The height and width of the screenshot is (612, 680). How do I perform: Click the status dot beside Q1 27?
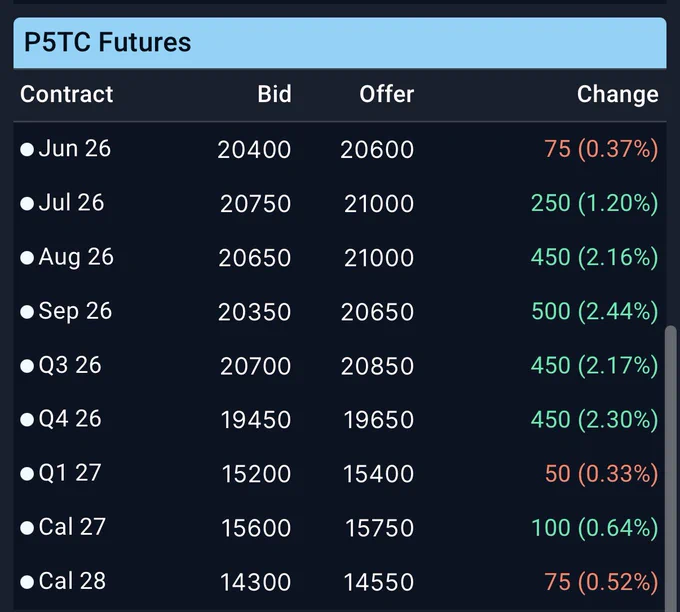27,474
